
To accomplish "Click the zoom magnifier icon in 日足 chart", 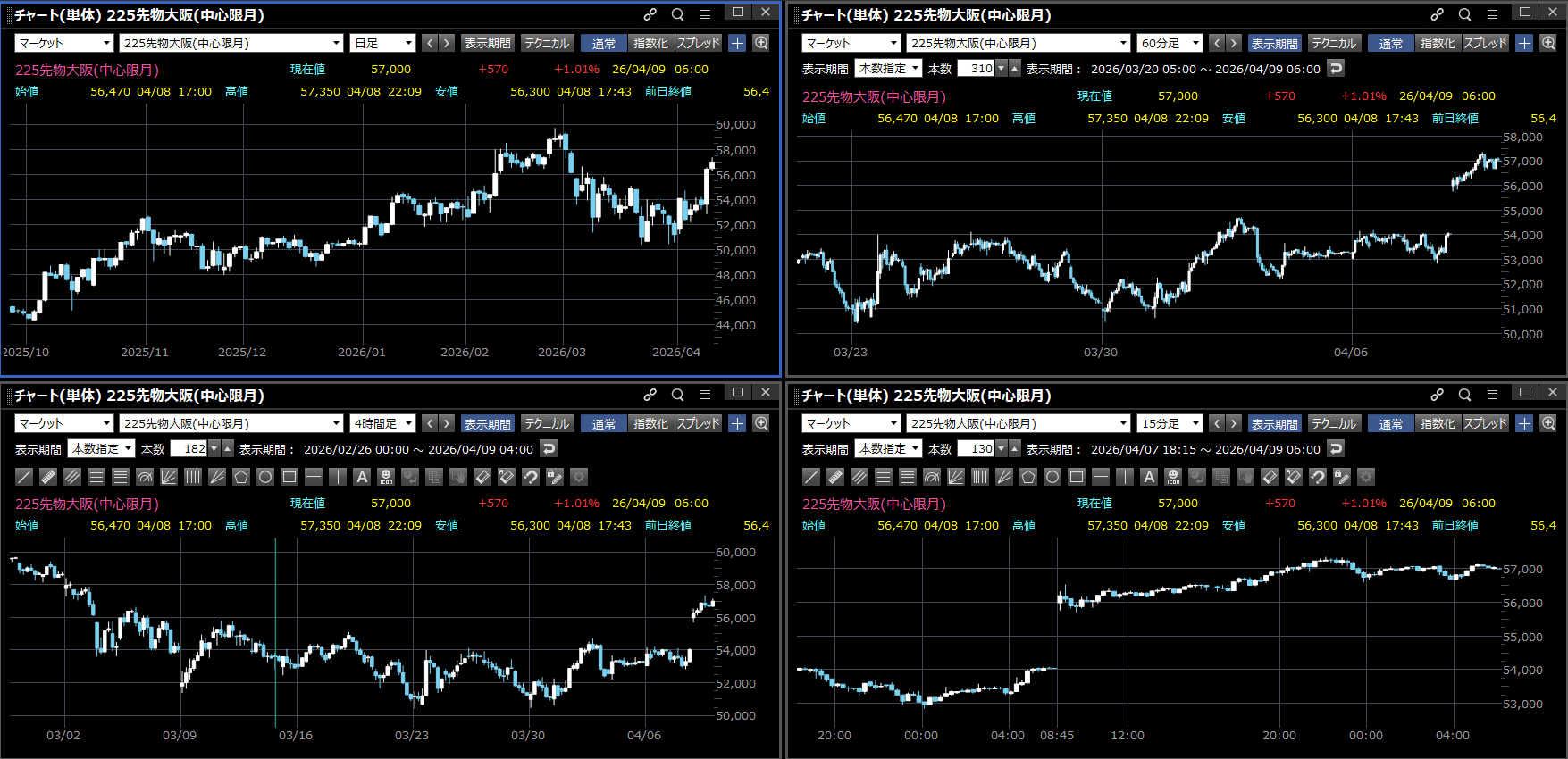I will click(x=761, y=43).
